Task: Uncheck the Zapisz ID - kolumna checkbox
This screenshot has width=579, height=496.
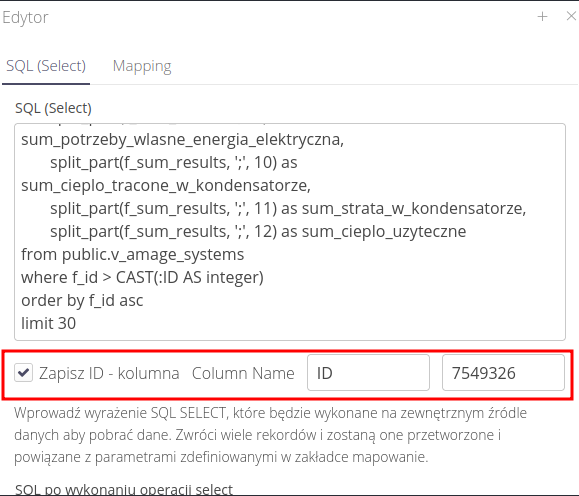Action: click(24, 373)
